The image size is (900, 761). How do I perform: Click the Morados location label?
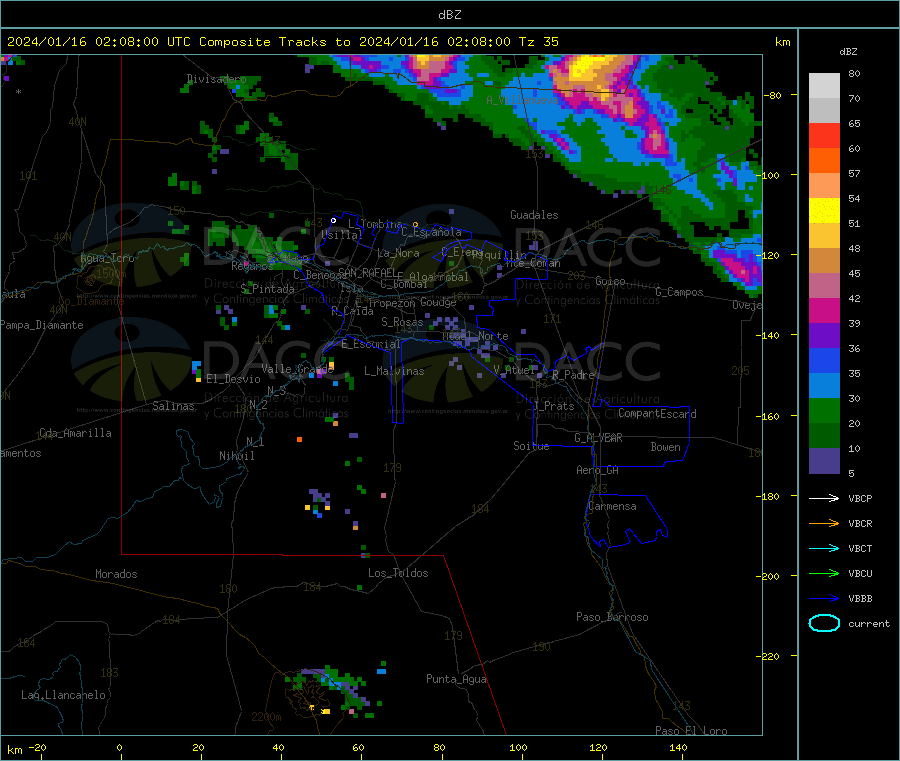(x=117, y=574)
